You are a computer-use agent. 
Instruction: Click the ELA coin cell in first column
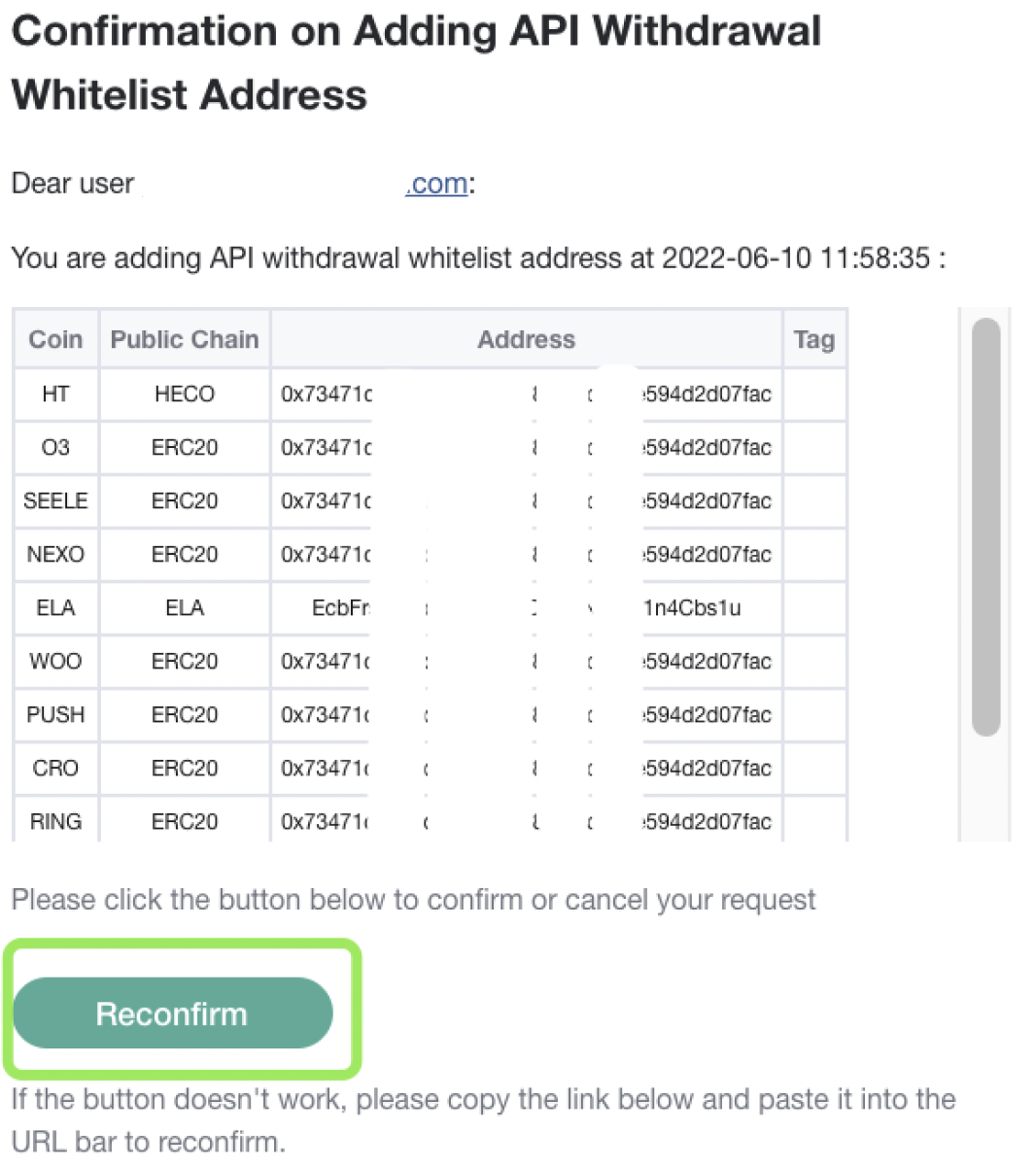pyautogui.click(x=55, y=607)
